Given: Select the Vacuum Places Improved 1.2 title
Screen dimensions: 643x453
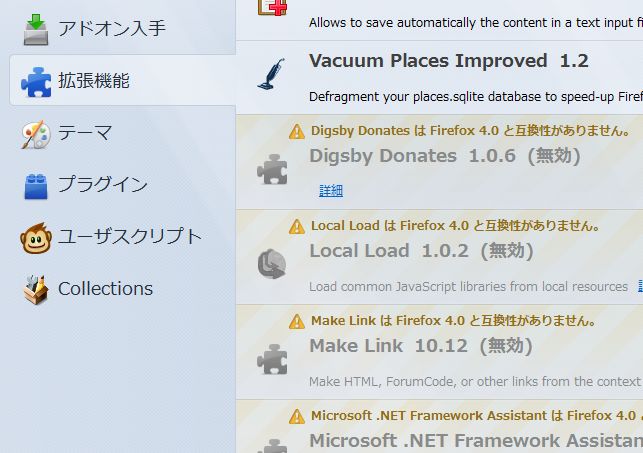Looking at the screenshot, I should pyautogui.click(x=449, y=61).
